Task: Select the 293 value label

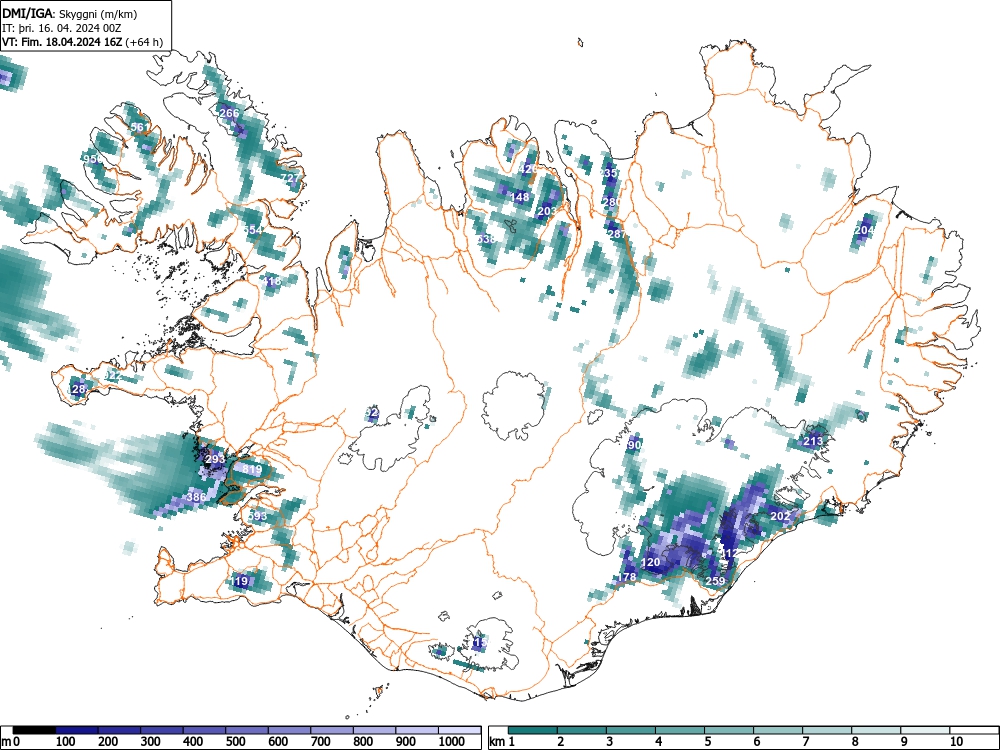Action: tap(215, 459)
